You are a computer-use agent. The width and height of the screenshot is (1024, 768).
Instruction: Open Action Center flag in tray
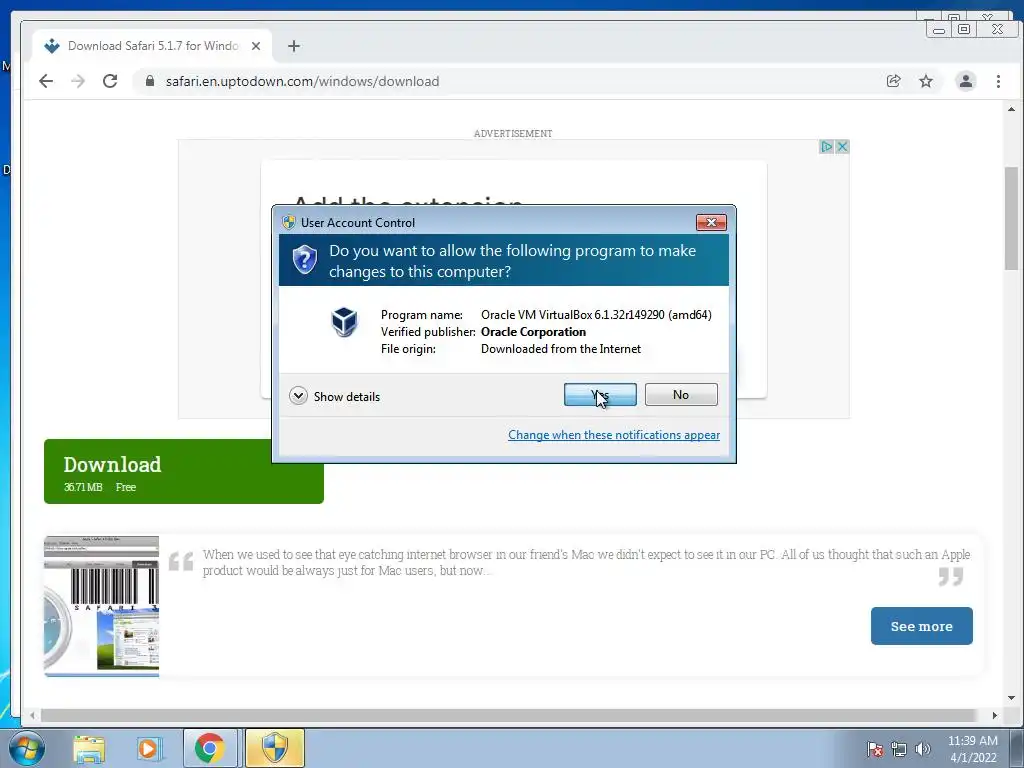tap(875, 749)
